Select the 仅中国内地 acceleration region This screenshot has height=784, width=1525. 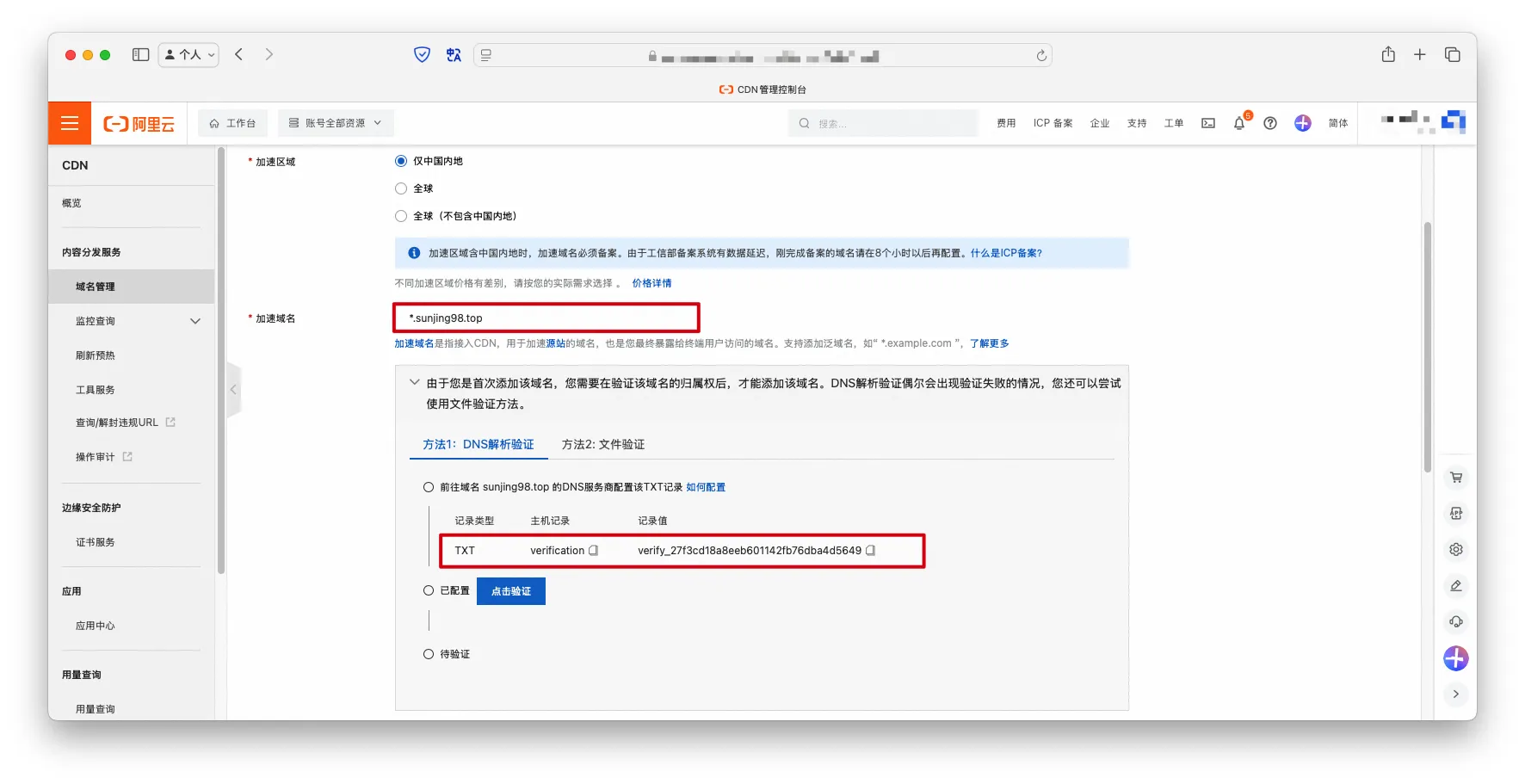pyautogui.click(x=401, y=161)
